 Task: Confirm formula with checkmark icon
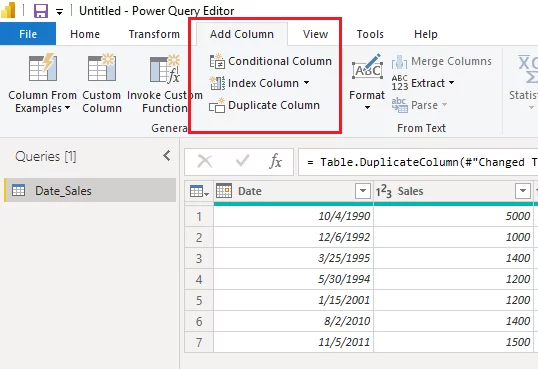243,161
